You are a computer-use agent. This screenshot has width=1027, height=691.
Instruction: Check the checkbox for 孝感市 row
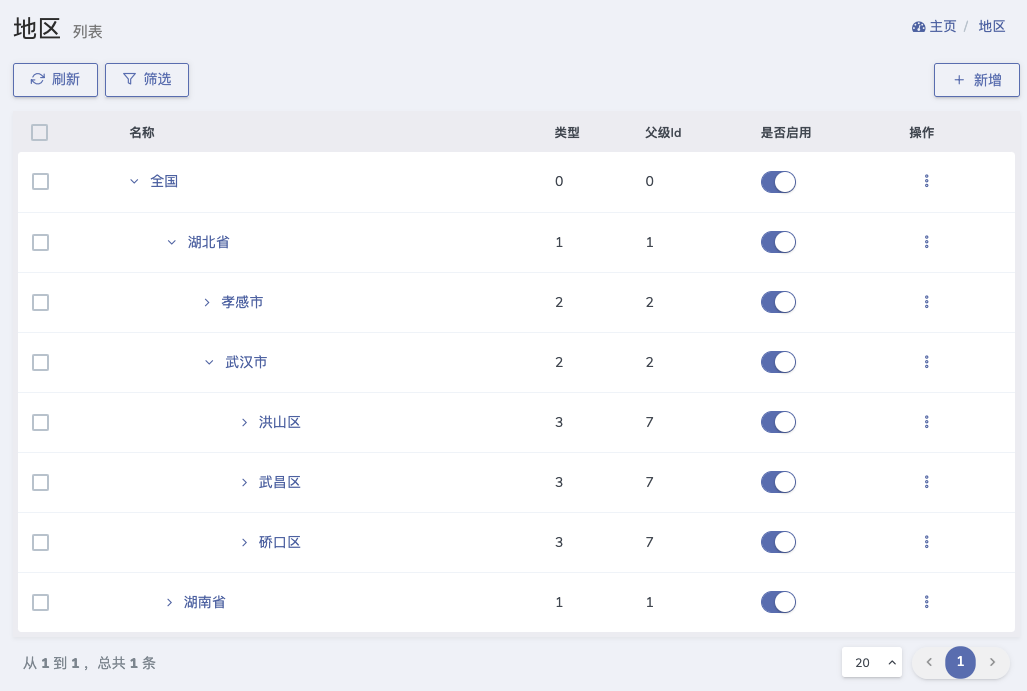click(x=41, y=303)
